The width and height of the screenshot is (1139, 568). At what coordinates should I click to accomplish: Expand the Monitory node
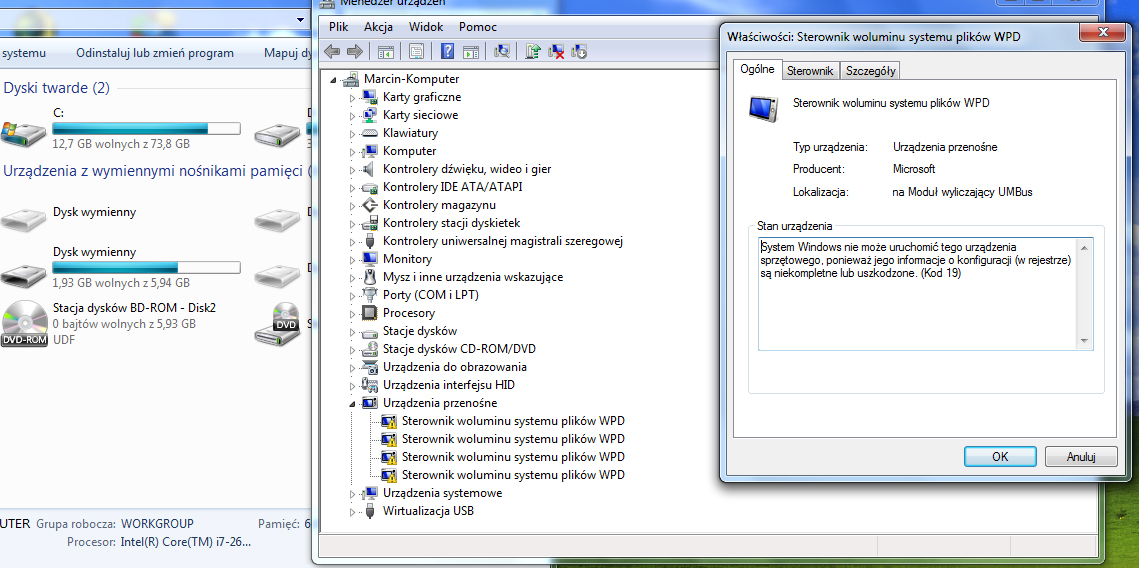click(352, 259)
